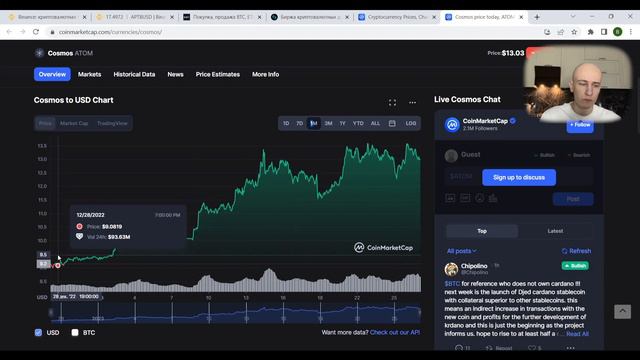Open the Overview tab
The image size is (640, 360).
point(52,74)
